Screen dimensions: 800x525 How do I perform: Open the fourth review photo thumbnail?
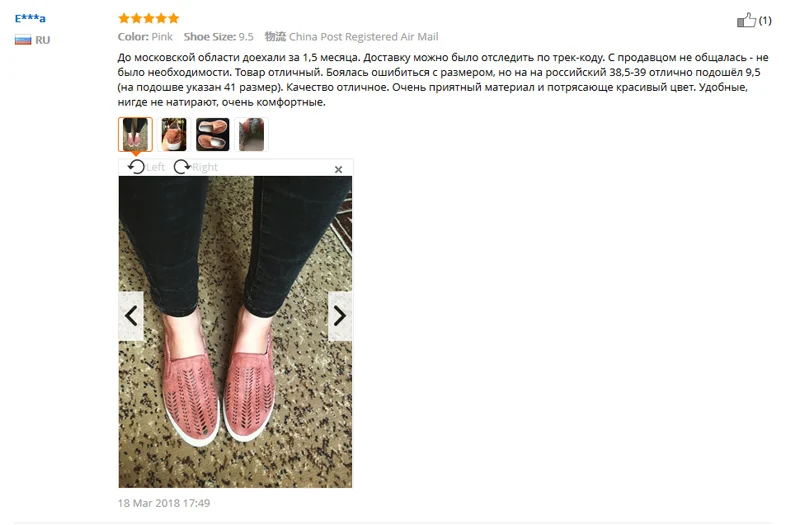(x=251, y=134)
